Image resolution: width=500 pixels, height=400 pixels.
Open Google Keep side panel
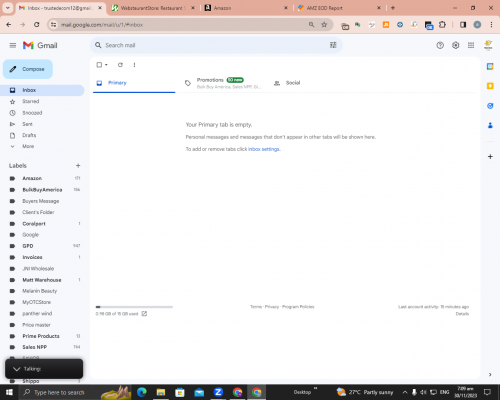coord(490,86)
